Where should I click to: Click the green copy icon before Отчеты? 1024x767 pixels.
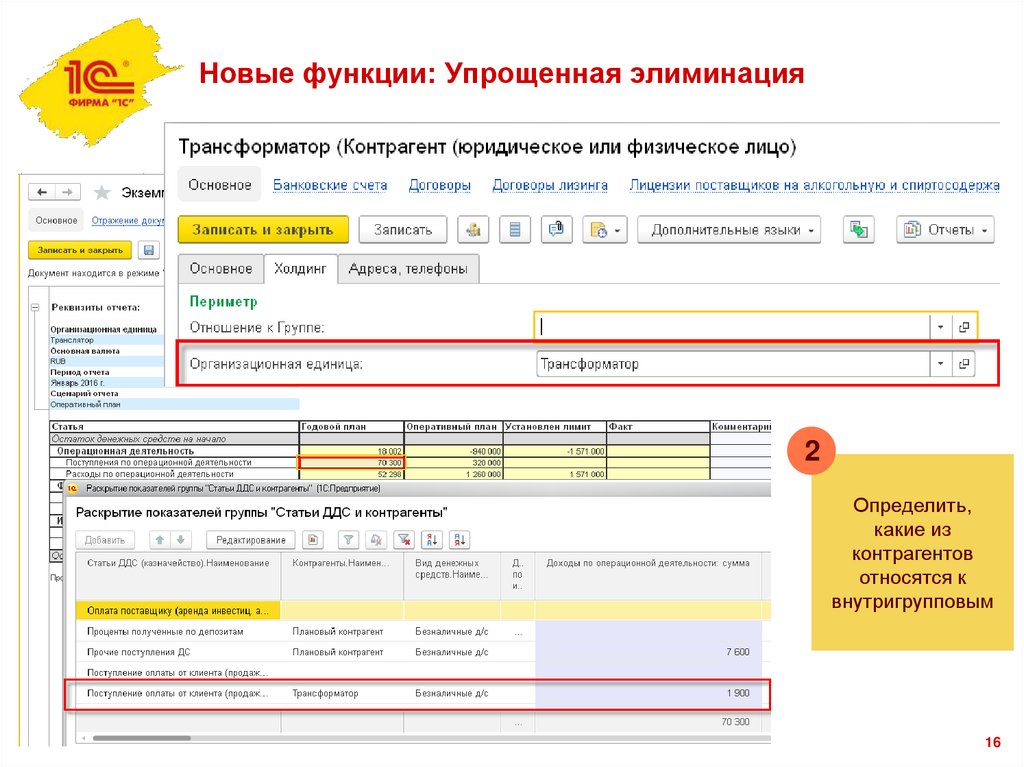click(x=858, y=230)
